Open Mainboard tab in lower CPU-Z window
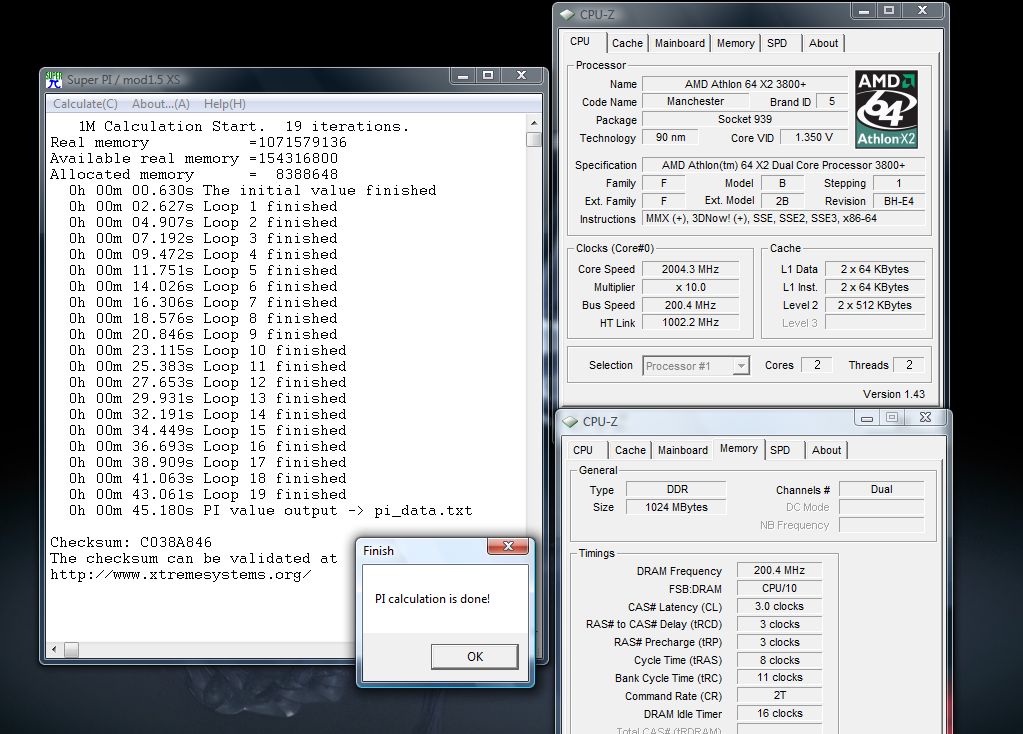1023x734 pixels. [683, 450]
